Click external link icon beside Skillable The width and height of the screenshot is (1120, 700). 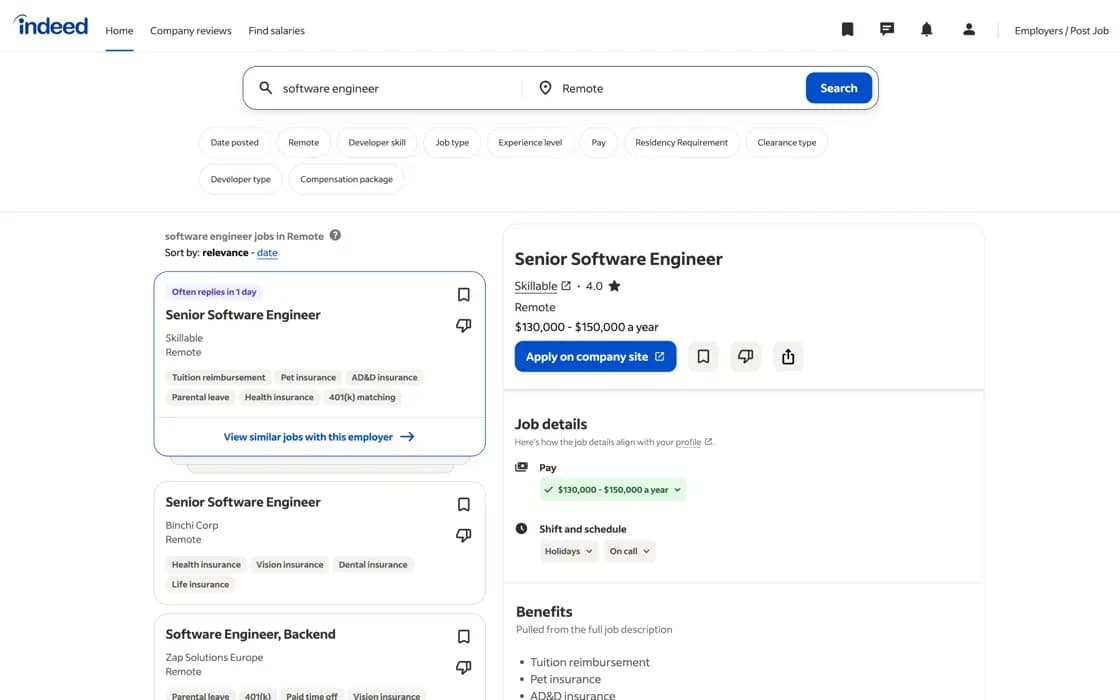pos(566,286)
